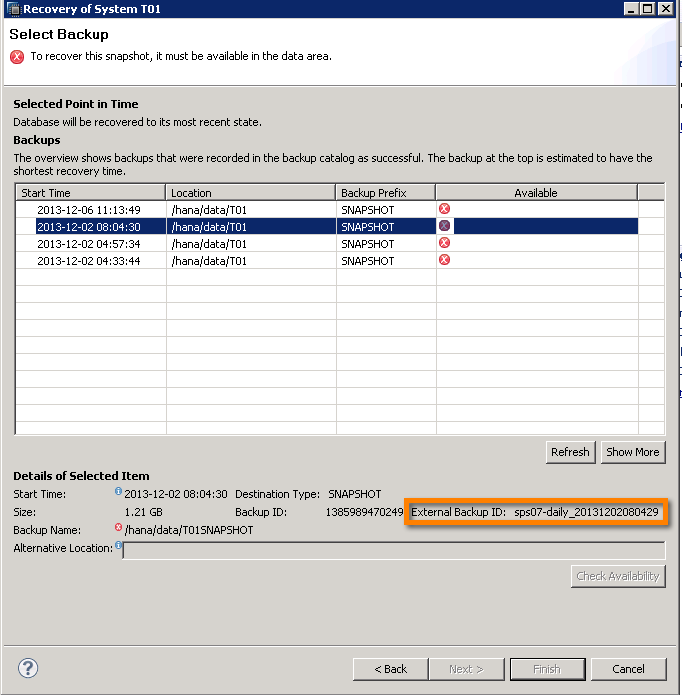The height and width of the screenshot is (695, 682).
Task: Click error icon next to Backup Name
Action: tap(118, 527)
